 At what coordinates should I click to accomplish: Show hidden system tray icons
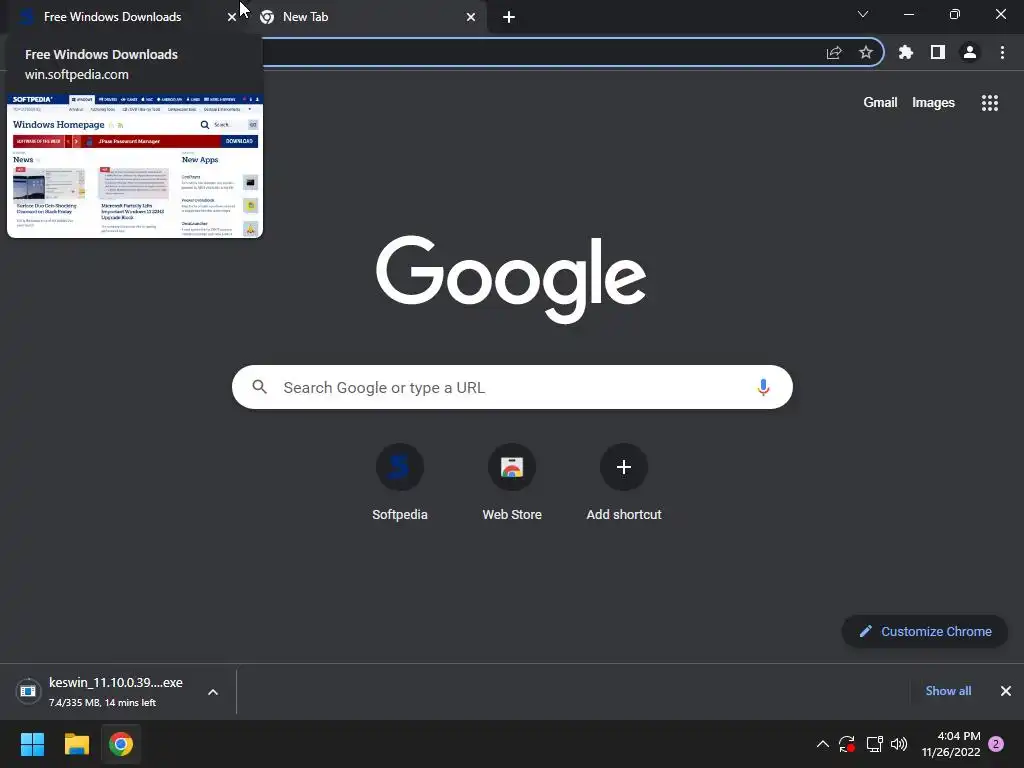823,744
